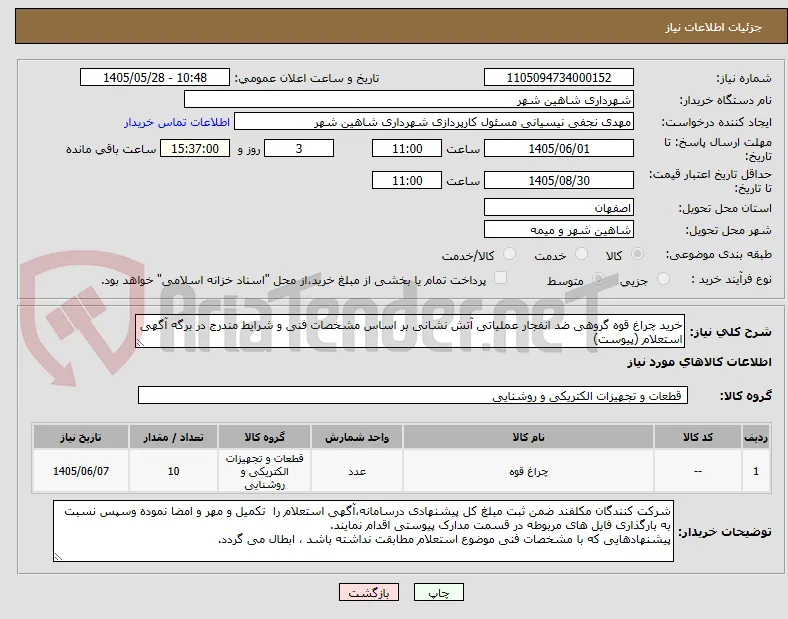The height and width of the screenshot is (619, 788).
Task: Toggle the اسناد خزانه اسلامی payment checkbox
Action: (x=501, y=278)
